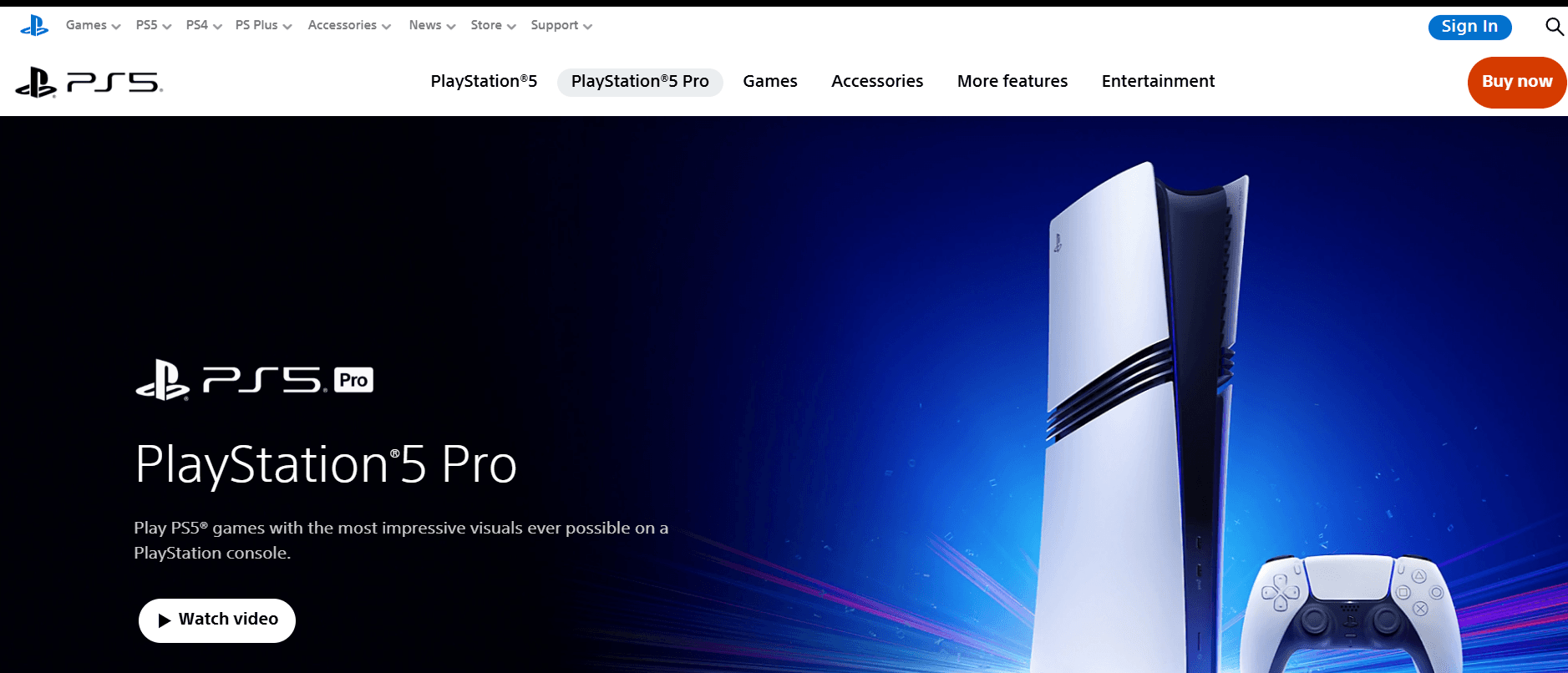Click the 'Play PS5® games' description text

click(x=401, y=540)
